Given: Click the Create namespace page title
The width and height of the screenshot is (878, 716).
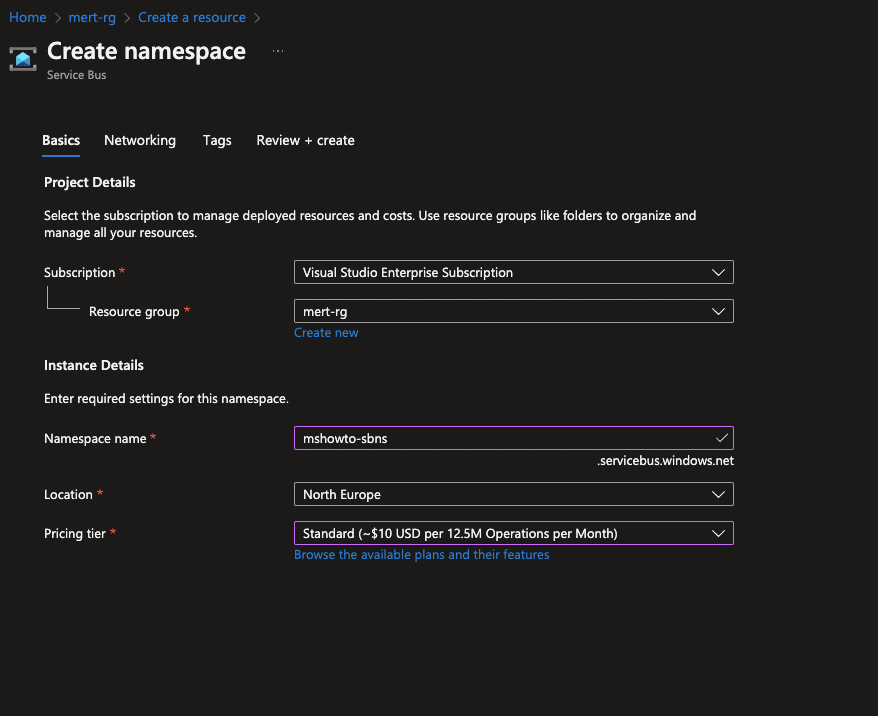Looking at the screenshot, I should tap(147, 51).
